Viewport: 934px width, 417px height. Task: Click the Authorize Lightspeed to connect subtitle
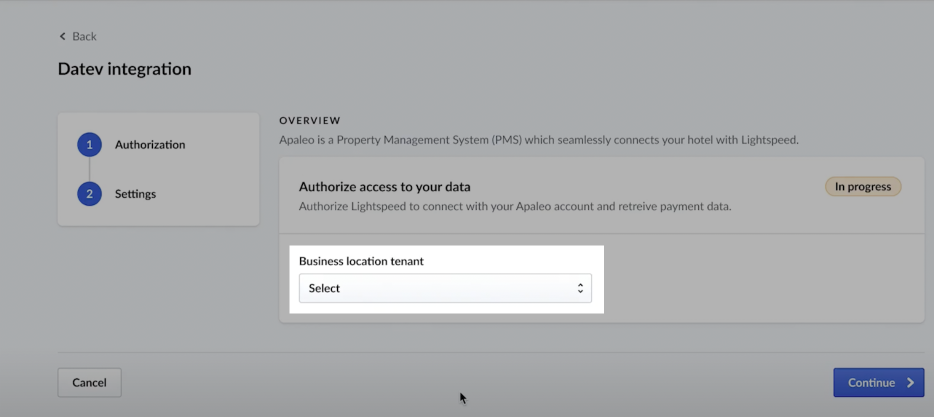[515, 207]
